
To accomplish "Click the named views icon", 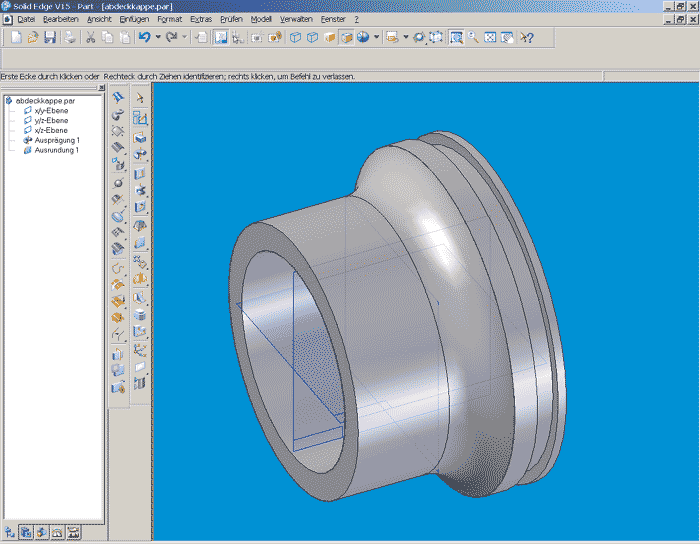I will [392, 37].
